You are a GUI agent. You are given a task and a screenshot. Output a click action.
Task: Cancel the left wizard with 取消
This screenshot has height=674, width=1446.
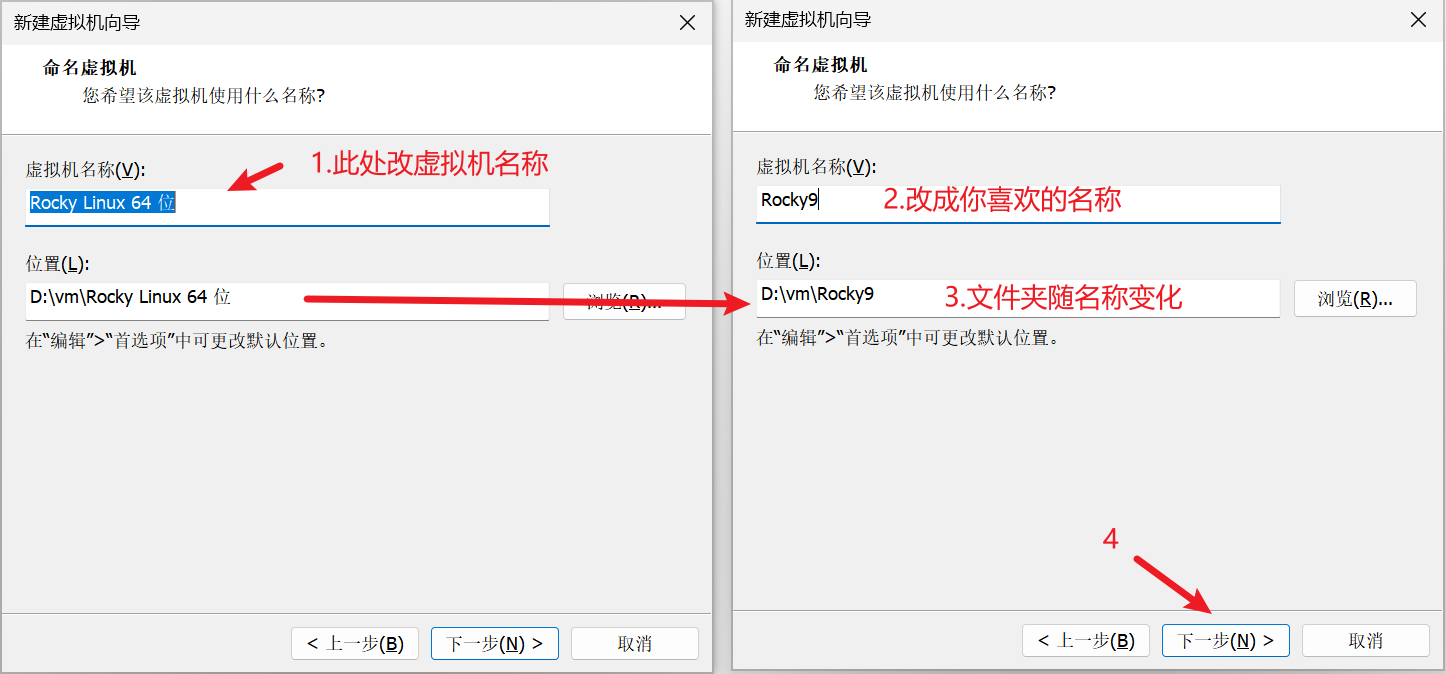(635, 644)
